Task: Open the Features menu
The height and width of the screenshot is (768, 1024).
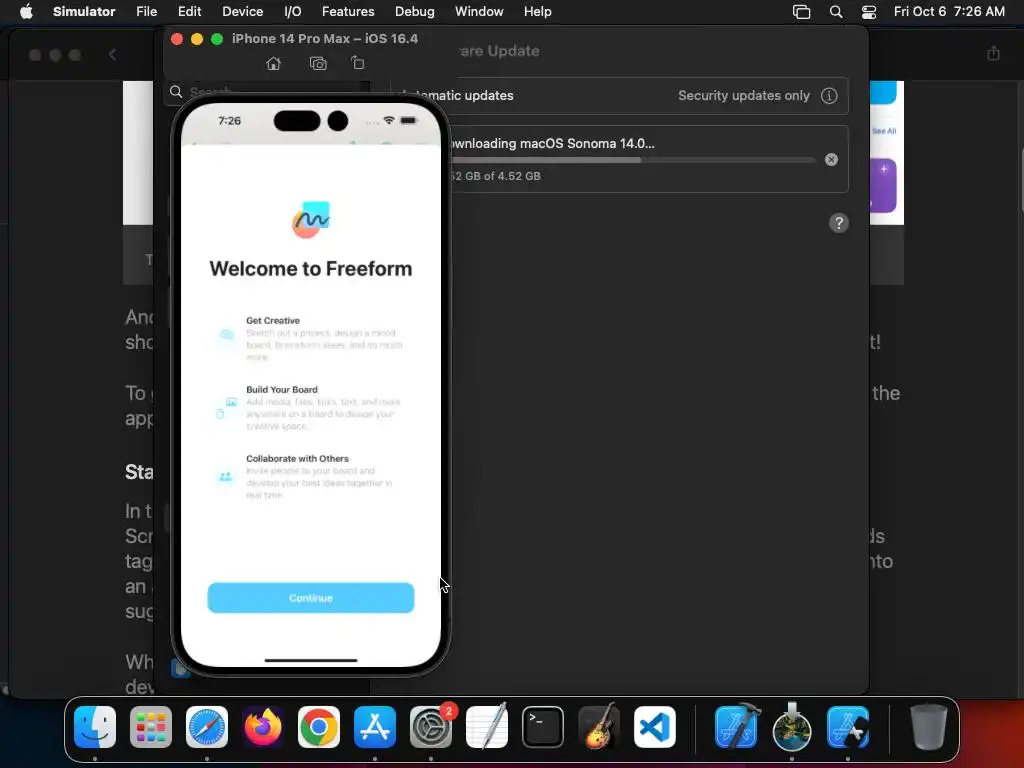Action: [348, 11]
